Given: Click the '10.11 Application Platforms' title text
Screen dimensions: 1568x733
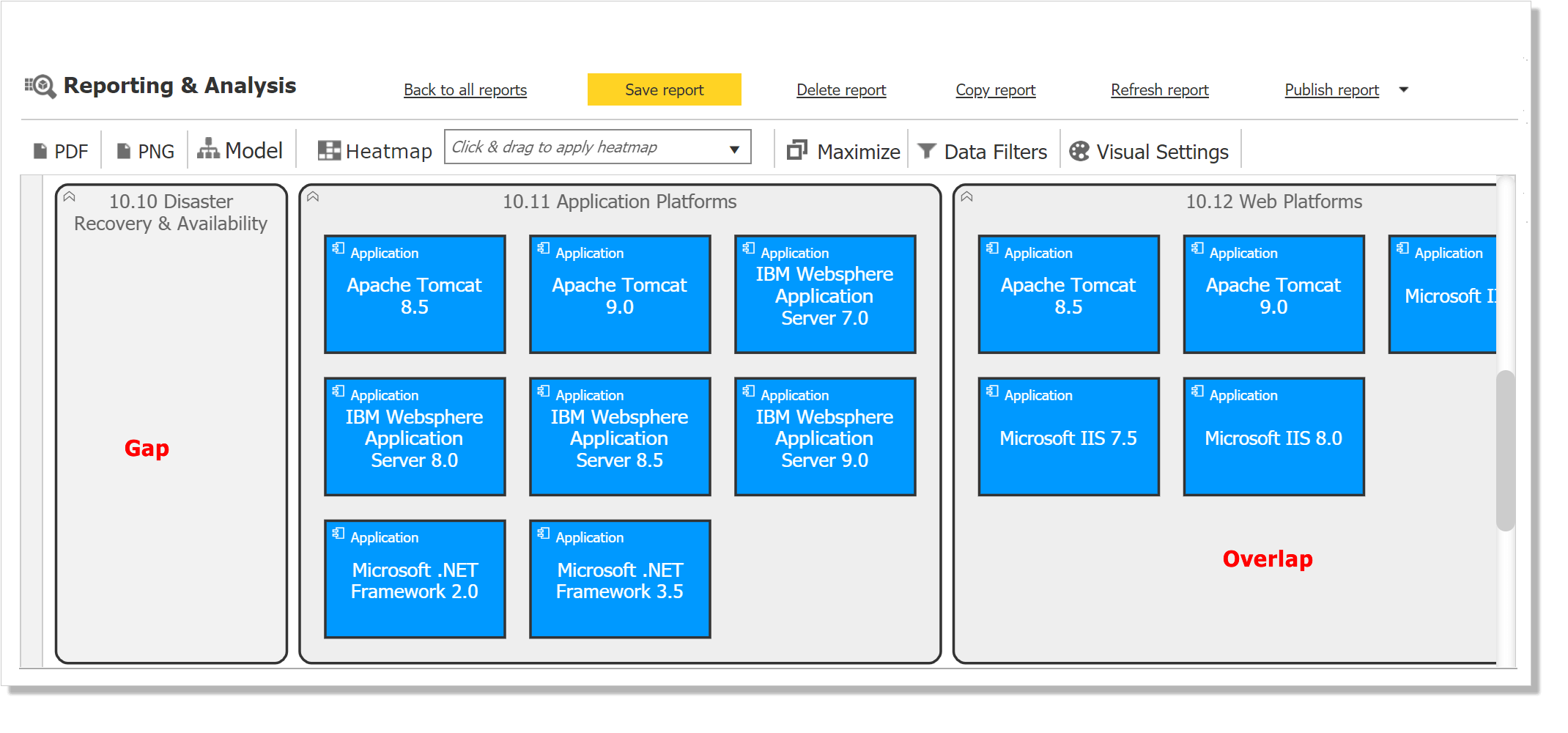Looking at the screenshot, I should click(x=620, y=202).
